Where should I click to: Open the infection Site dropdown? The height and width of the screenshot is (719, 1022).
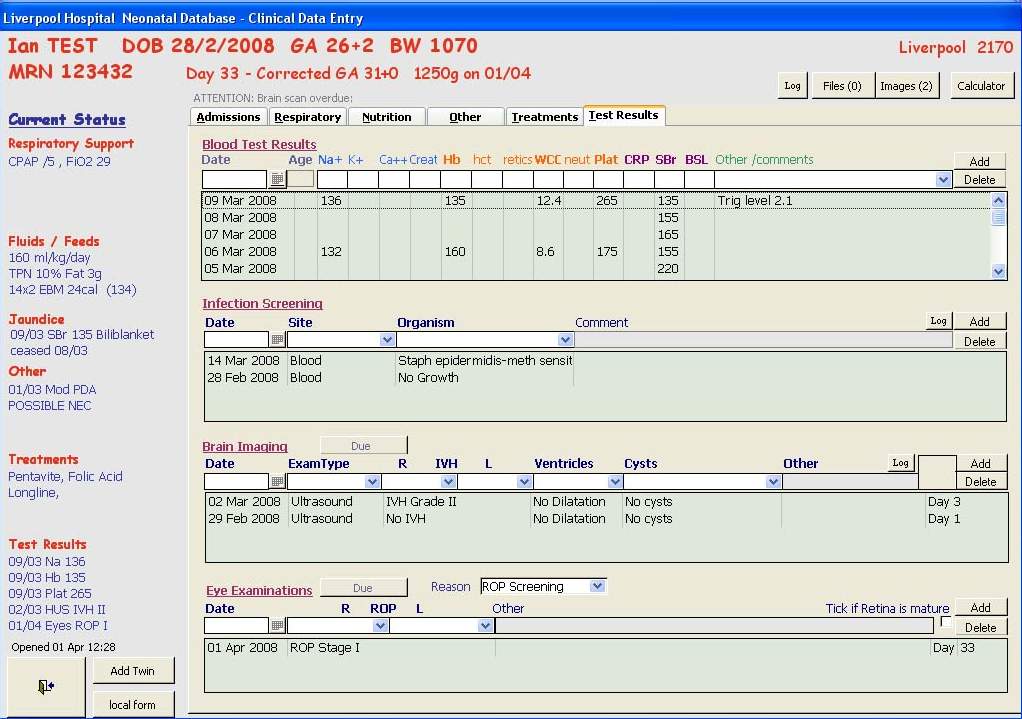387,341
